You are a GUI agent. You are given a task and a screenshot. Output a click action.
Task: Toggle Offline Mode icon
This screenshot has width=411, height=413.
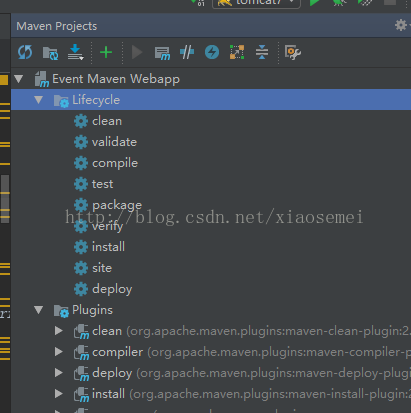[x=187, y=52]
